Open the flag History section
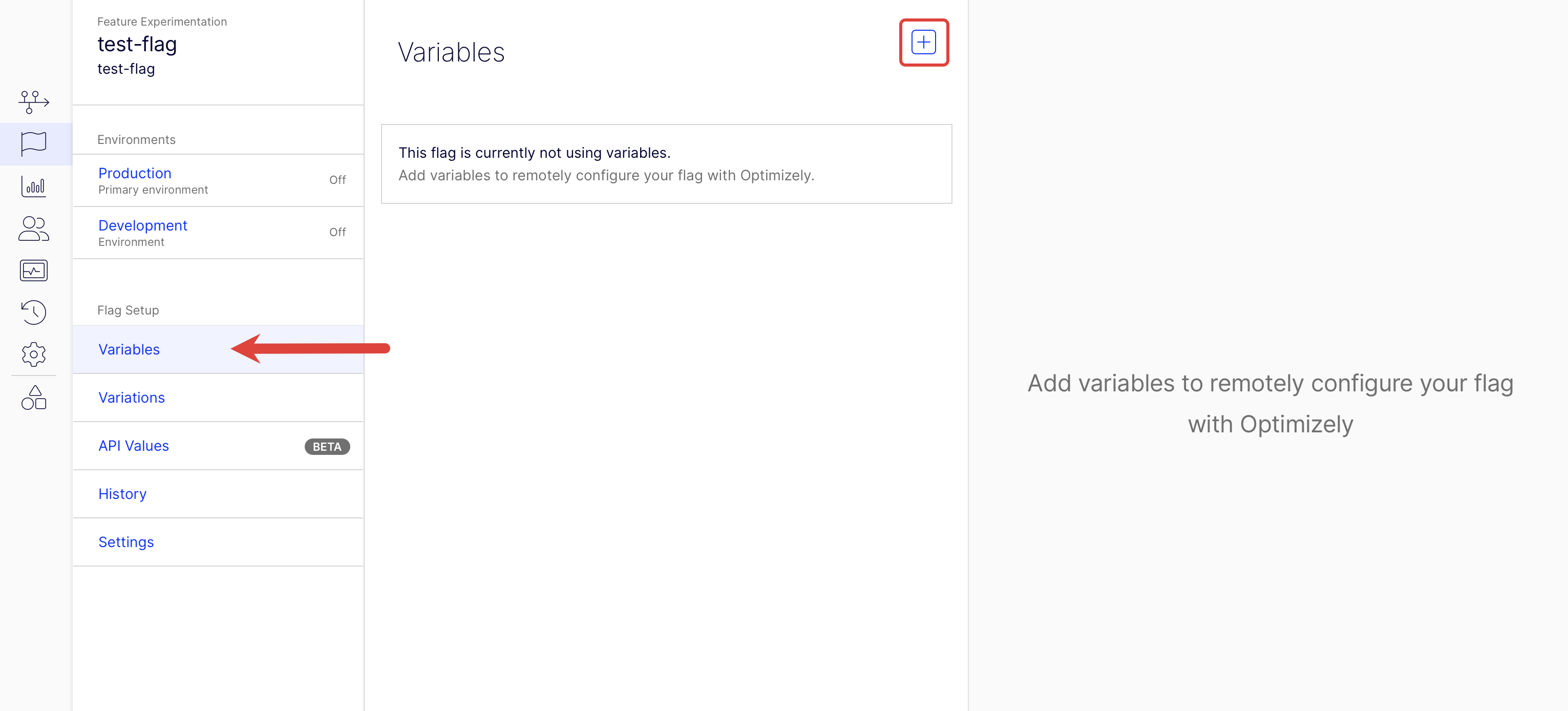1568x711 pixels. (122, 494)
